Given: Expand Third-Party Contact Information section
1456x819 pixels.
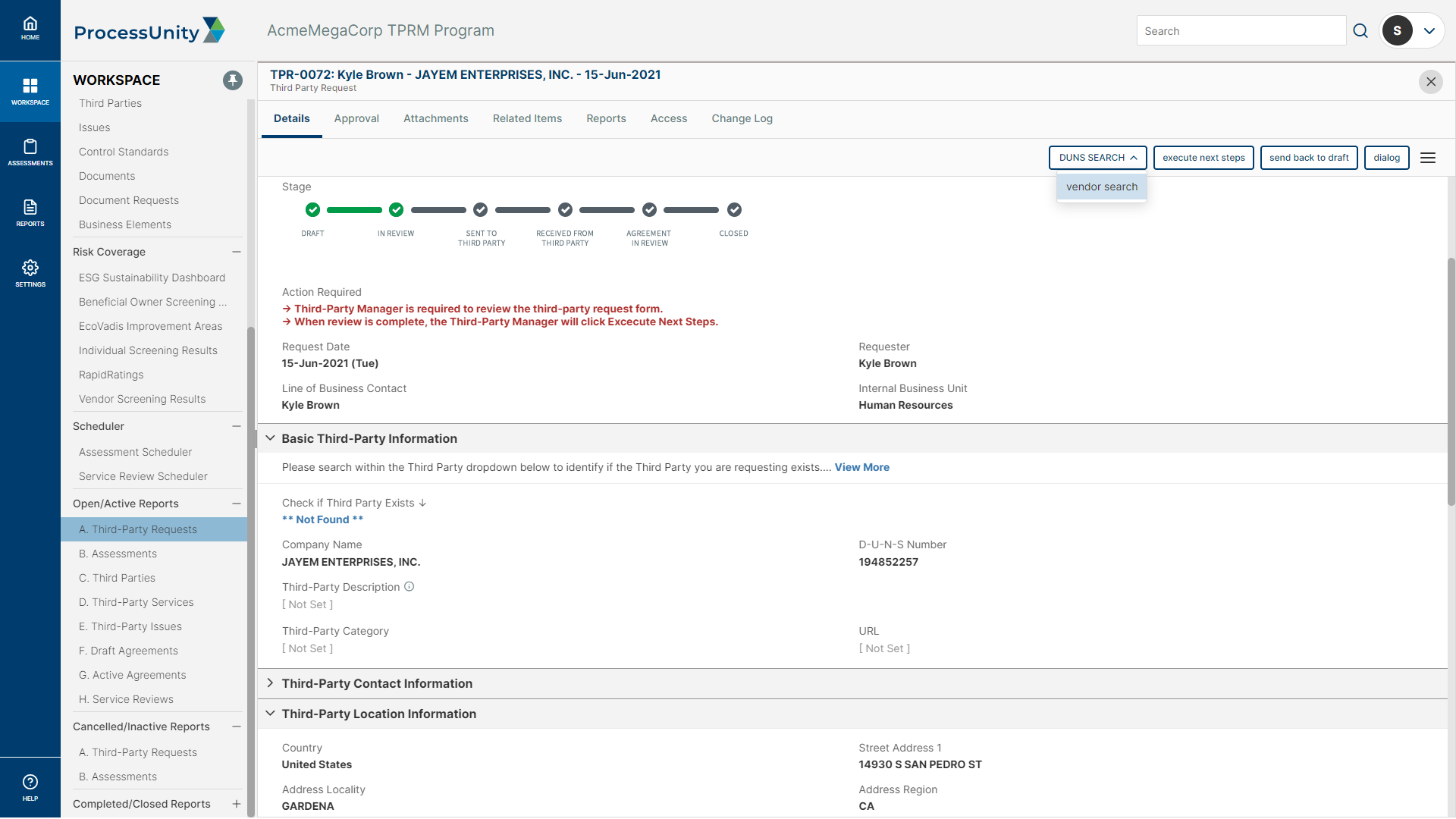Looking at the screenshot, I should pos(270,683).
